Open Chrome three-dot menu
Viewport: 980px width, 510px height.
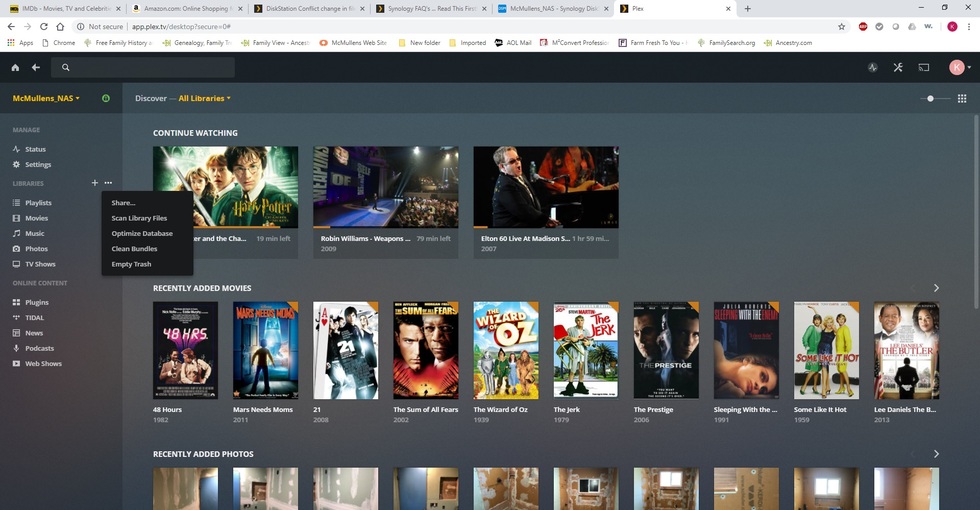click(969, 27)
